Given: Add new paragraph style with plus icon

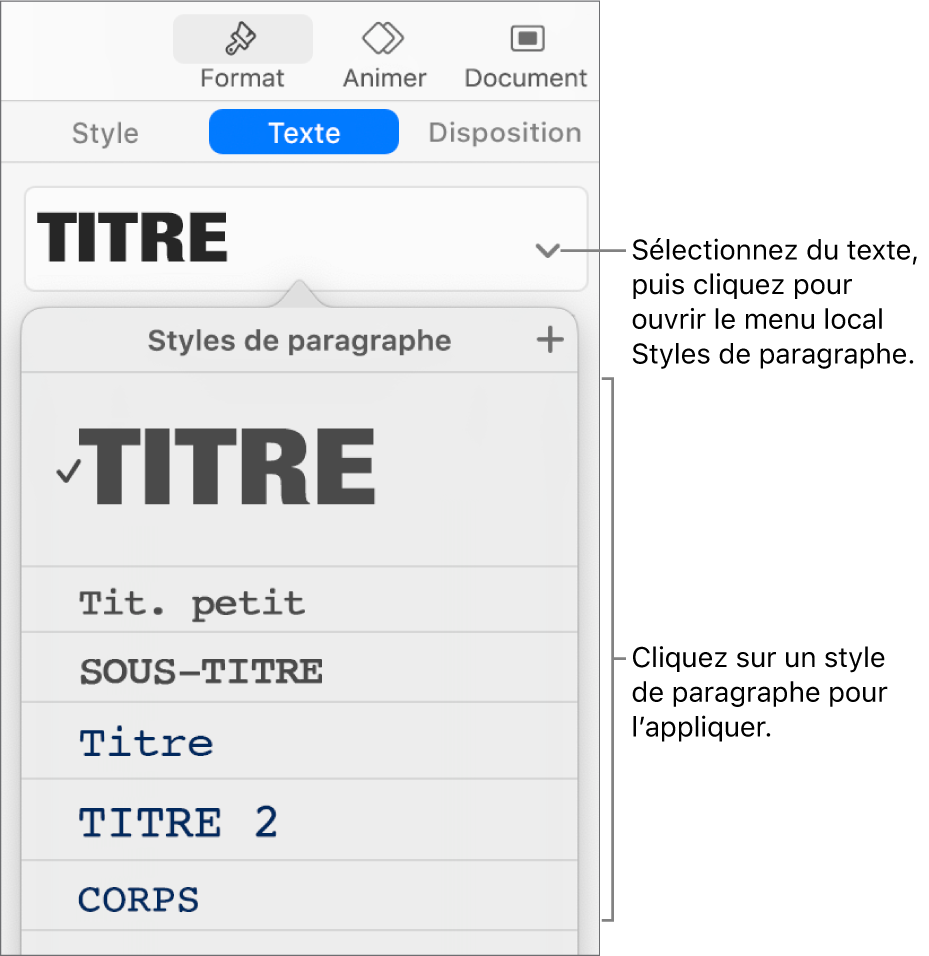Looking at the screenshot, I should 550,341.
